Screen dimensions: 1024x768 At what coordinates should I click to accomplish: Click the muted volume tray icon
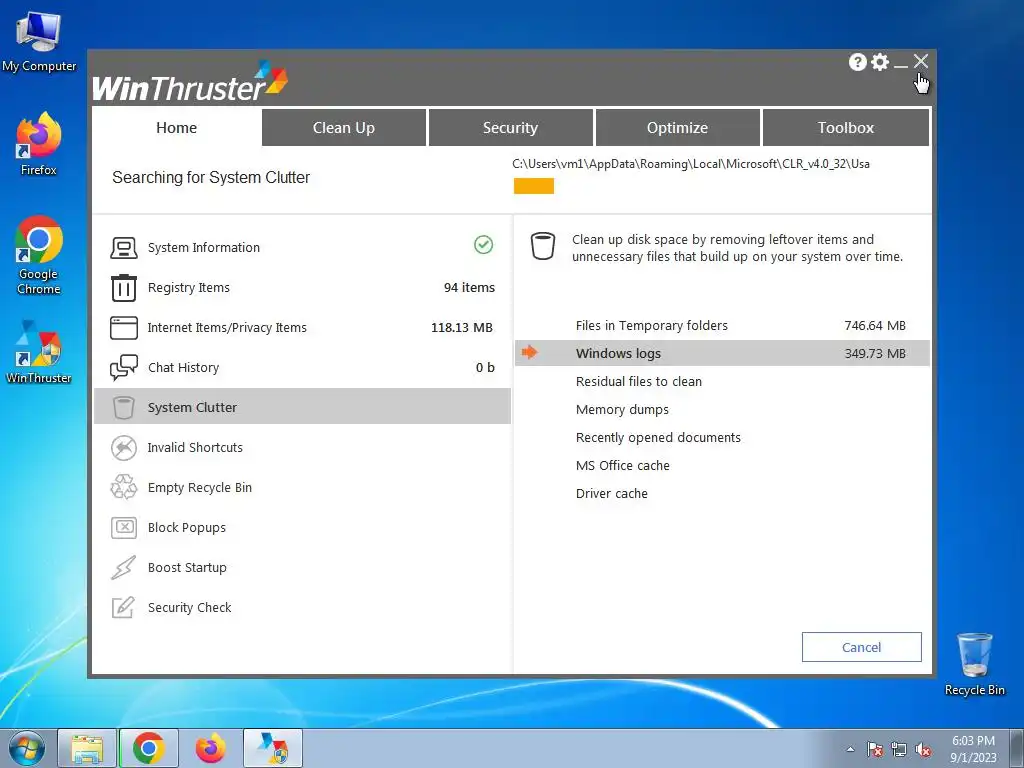tap(923, 749)
